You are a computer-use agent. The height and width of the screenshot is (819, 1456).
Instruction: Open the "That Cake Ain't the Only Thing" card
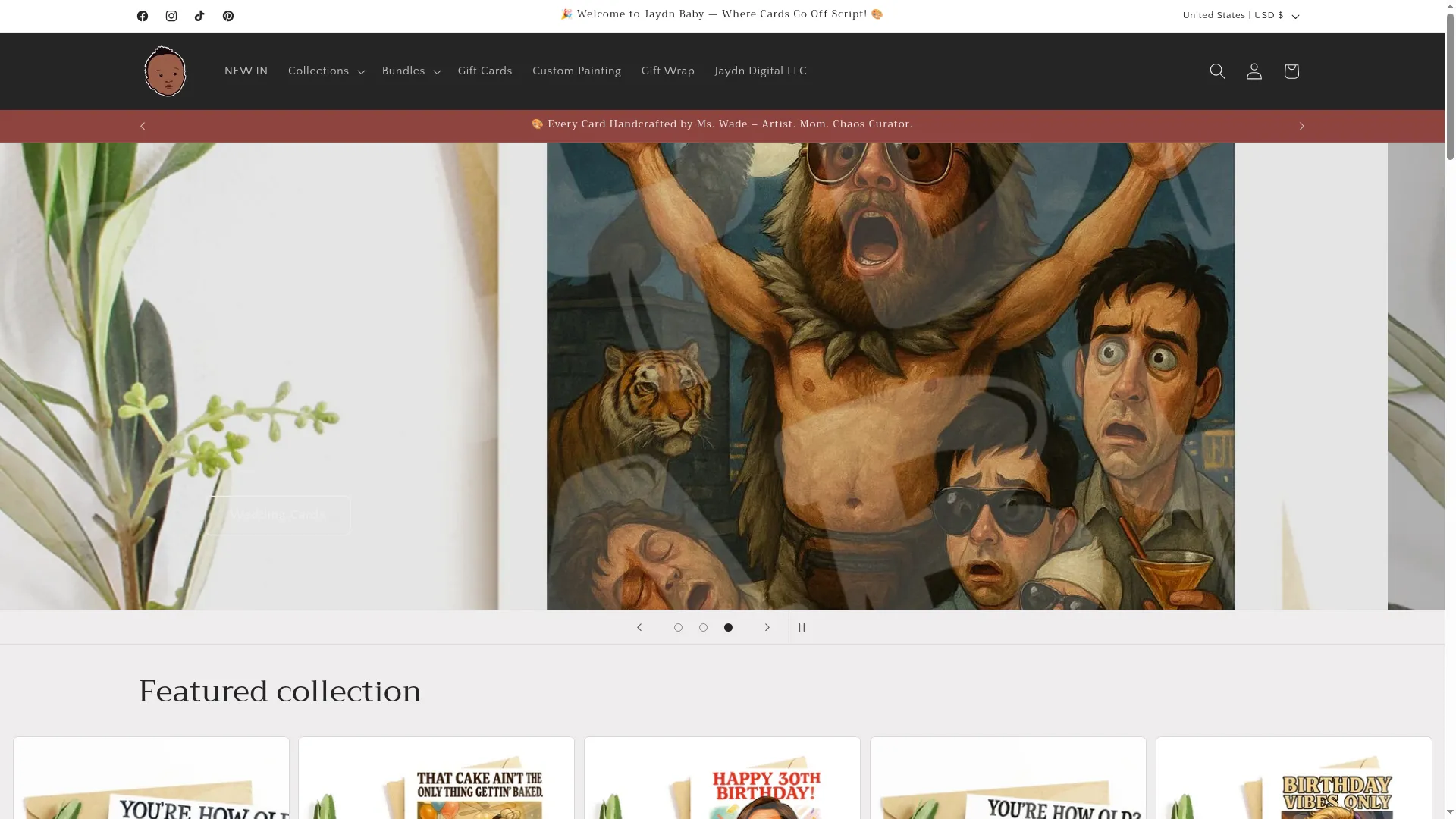436,778
